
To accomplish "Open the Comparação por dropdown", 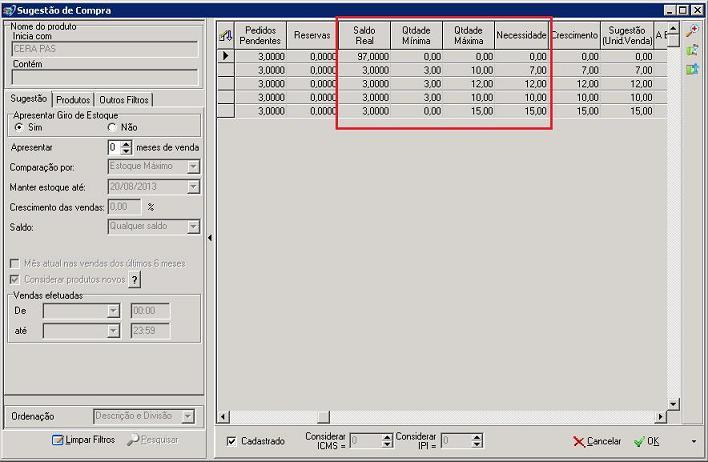I will coord(193,166).
